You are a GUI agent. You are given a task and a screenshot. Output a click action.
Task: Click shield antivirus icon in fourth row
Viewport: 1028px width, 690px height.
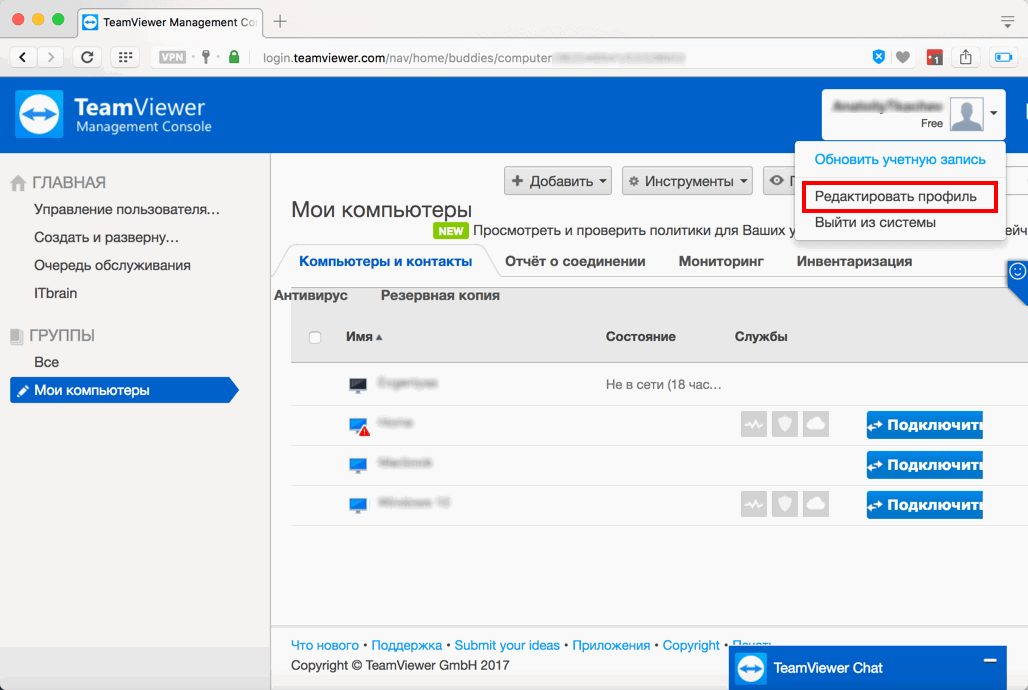(785, 504)
